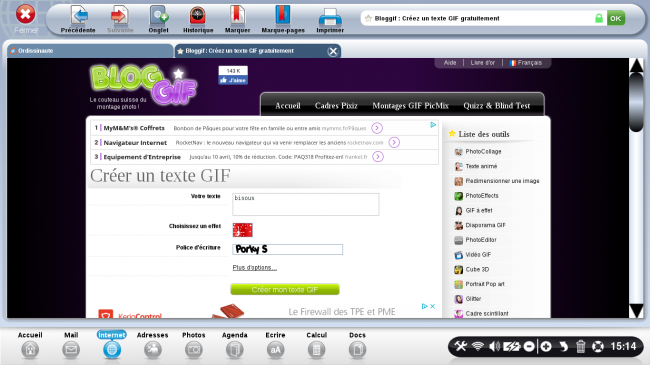
Task: Go back with the Précédente arrow
Action: click(x=78, y=19)
